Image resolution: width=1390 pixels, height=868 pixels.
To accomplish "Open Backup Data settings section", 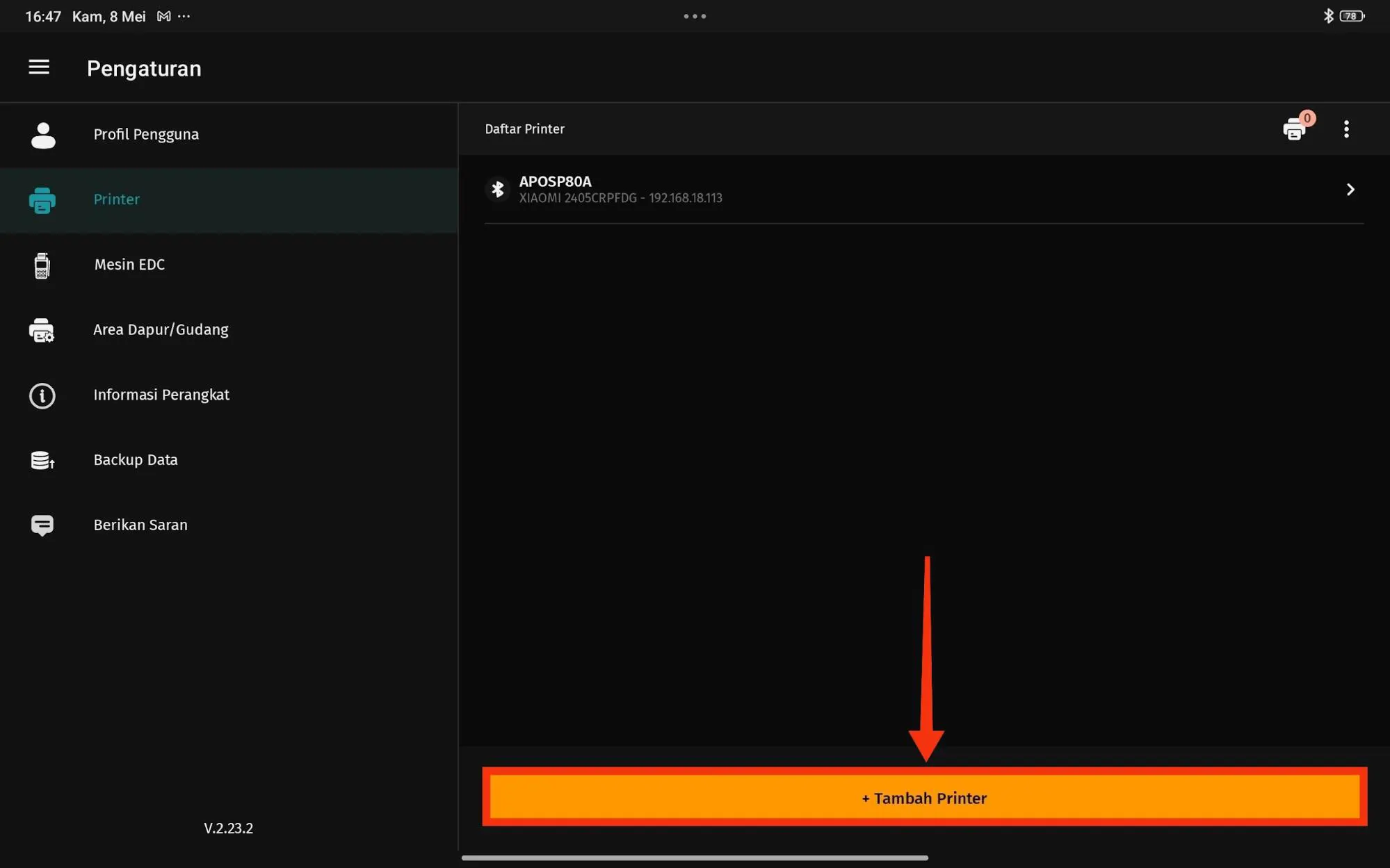I will [x=136, y=460].
